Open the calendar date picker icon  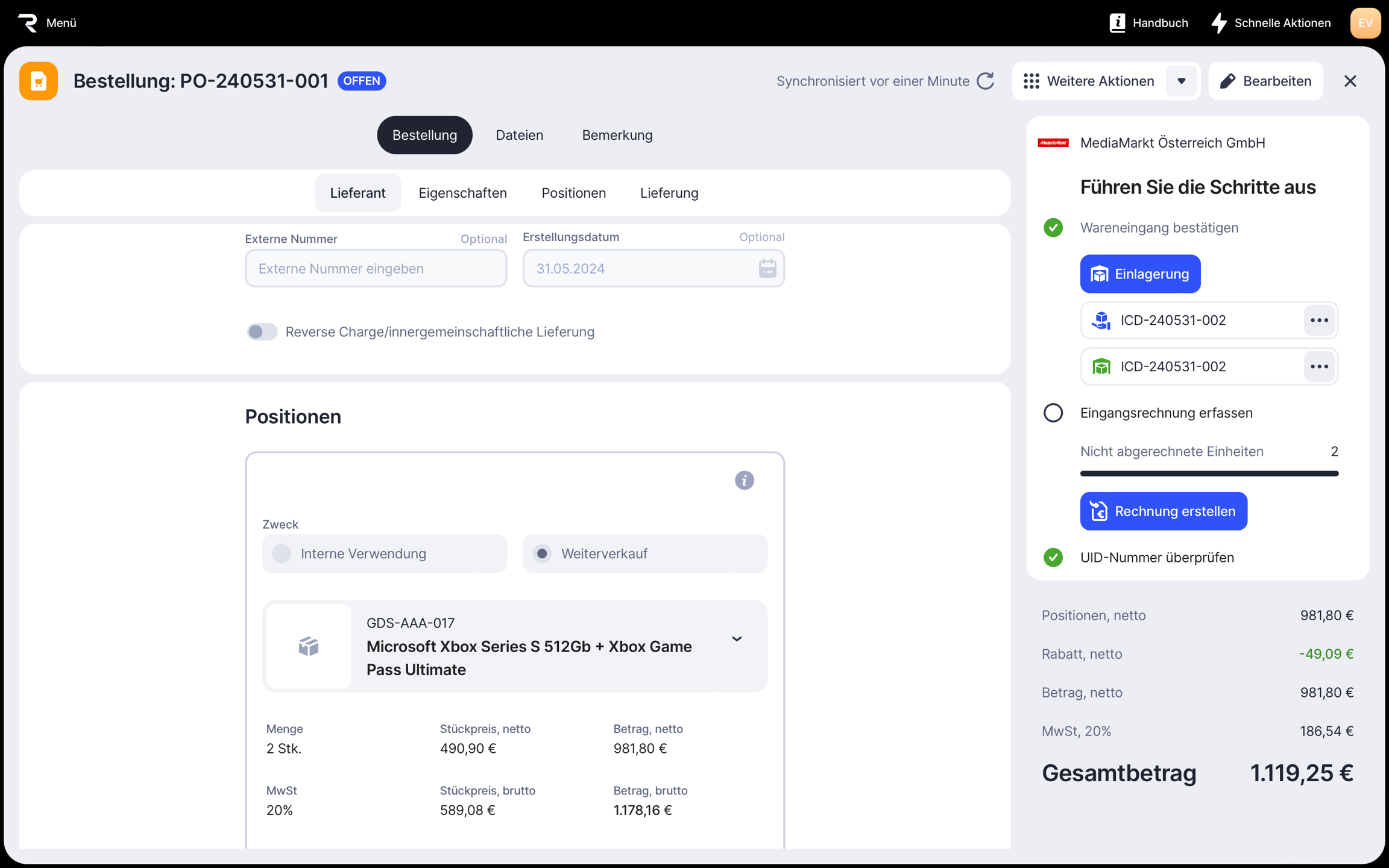(x=767, y=268)
